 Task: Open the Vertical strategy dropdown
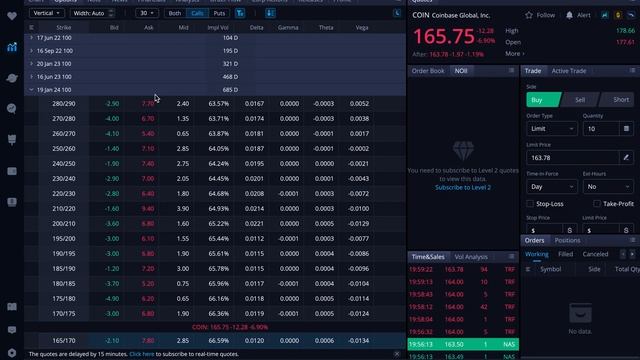47,13
